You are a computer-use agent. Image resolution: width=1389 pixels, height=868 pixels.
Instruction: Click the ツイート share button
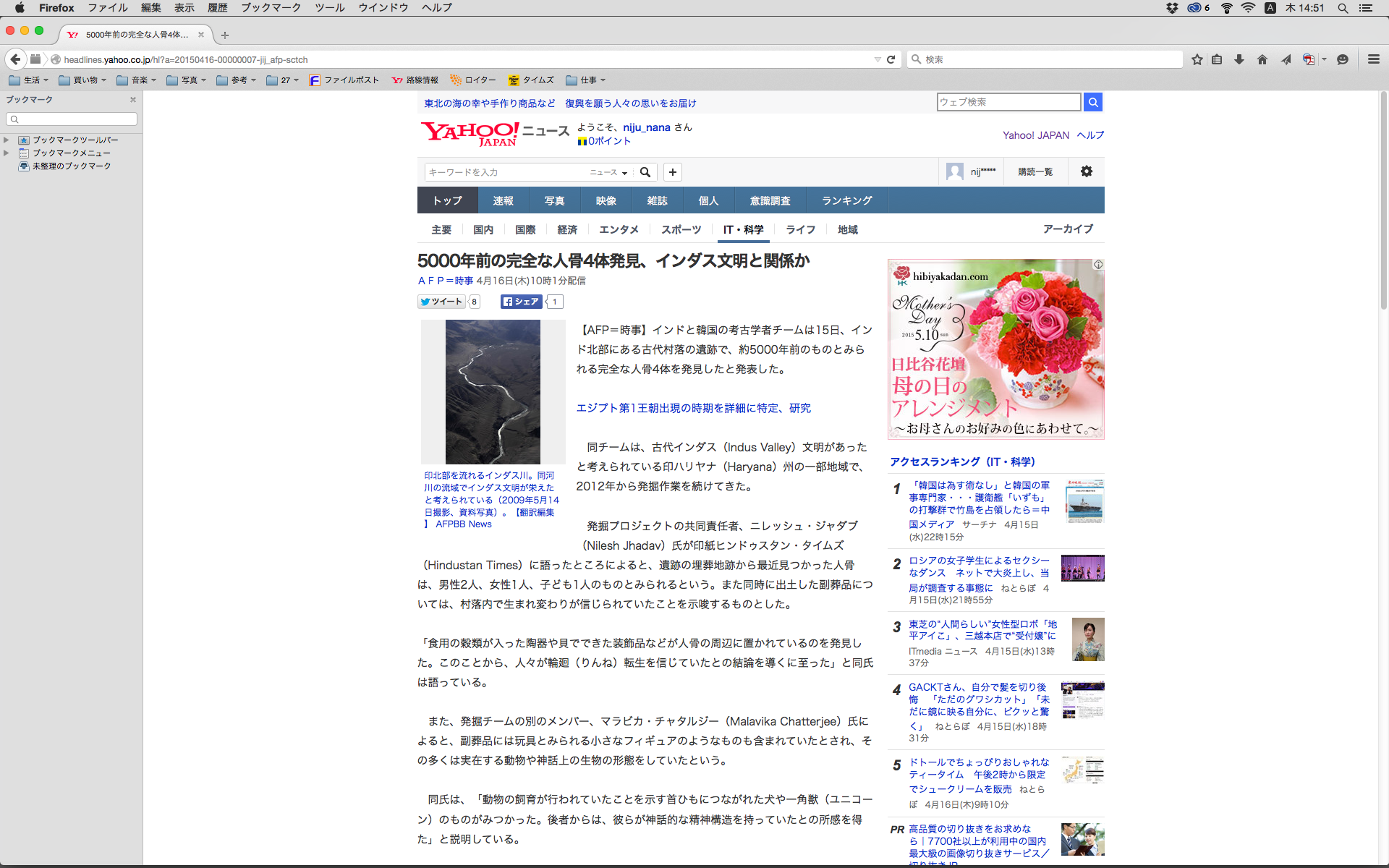441,302
